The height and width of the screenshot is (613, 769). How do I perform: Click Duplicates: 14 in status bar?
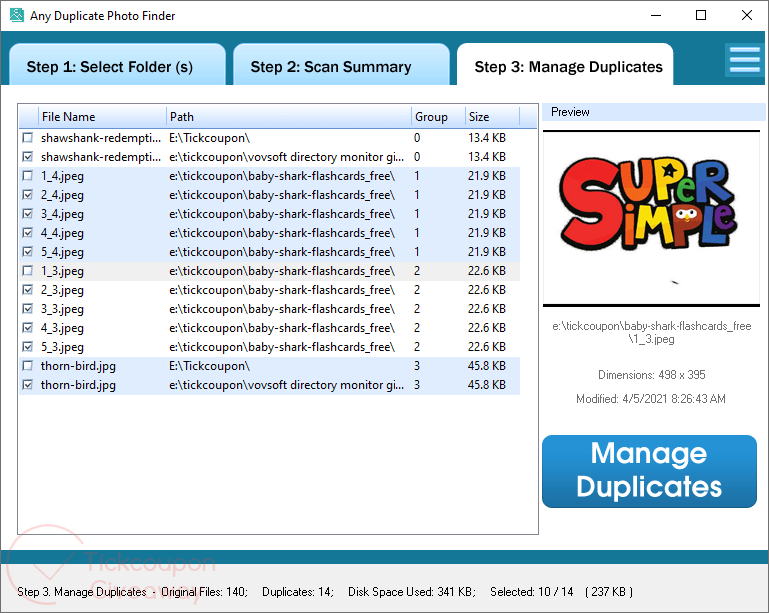point(298,592)
